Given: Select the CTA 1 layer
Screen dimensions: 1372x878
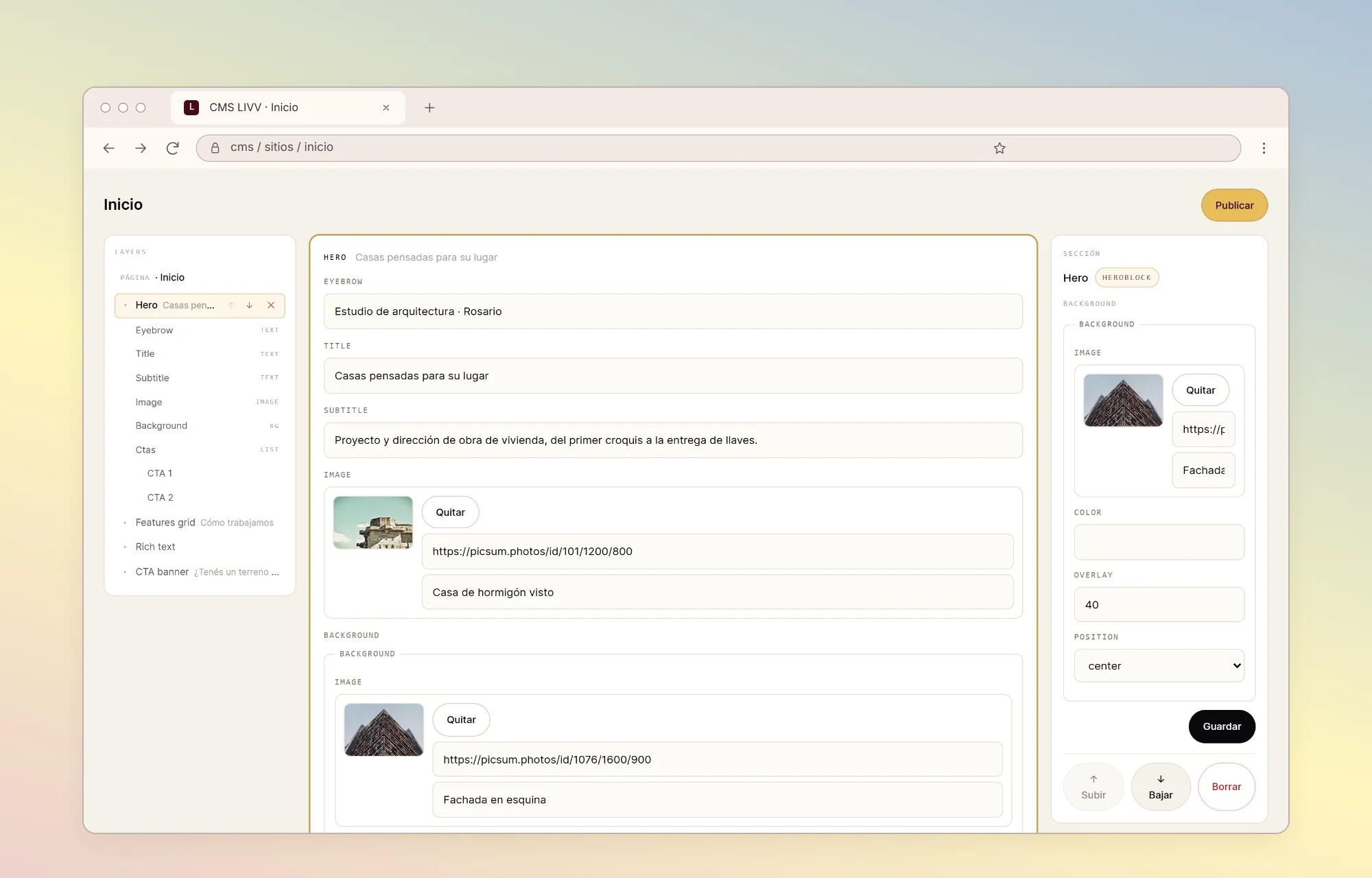Looking at the screenshot, I should coord(200,473).
